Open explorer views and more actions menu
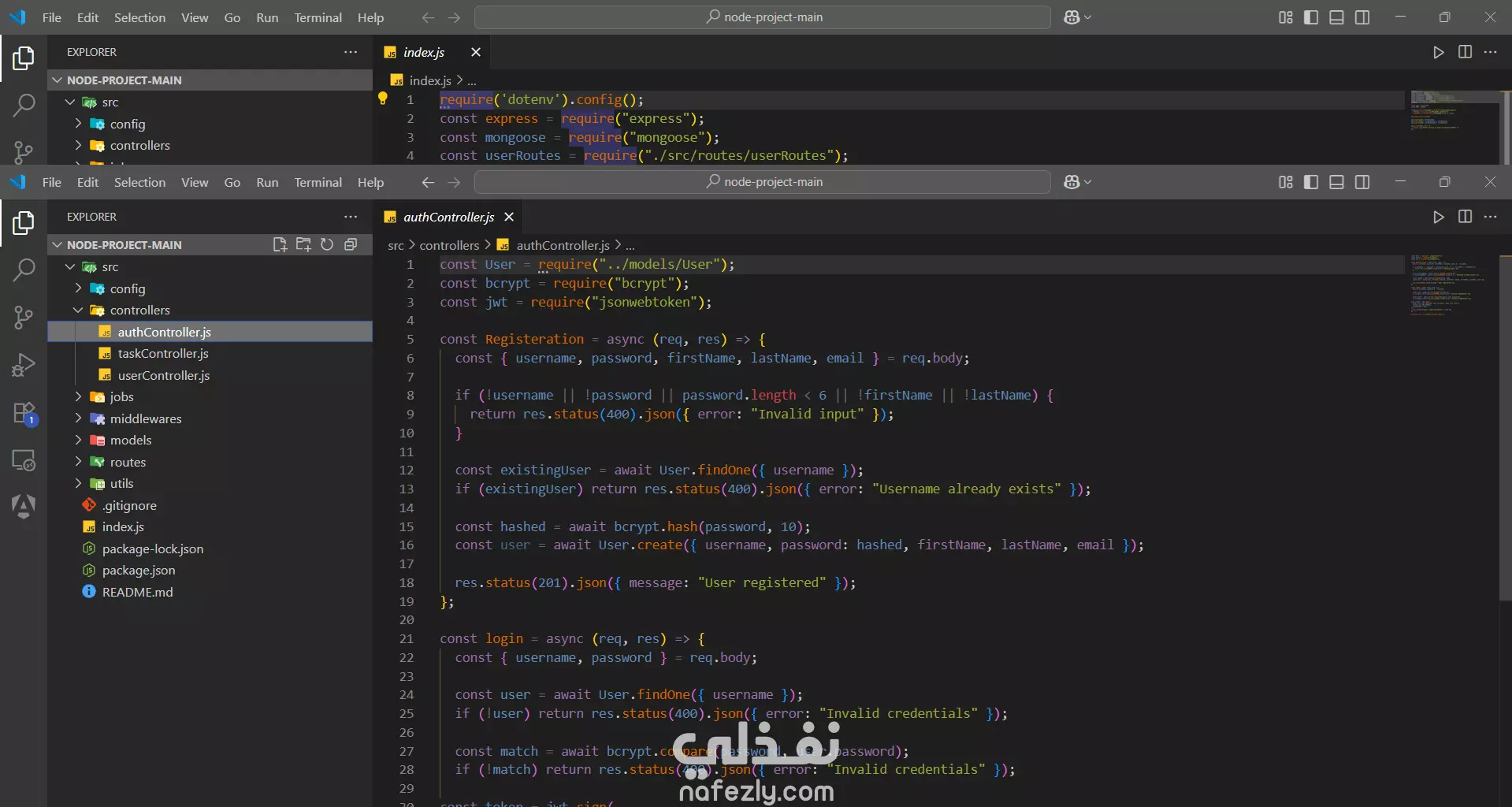Image resolution: width=1512 pixels, height=807 pixels. pyautogui.click(x=351, y=217)
